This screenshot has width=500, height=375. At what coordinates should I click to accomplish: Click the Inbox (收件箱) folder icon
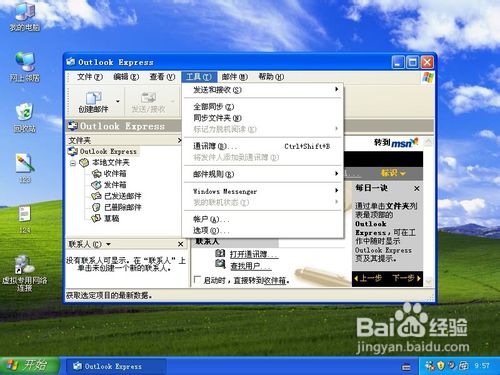pyautogui.click(x=96, y=174)
